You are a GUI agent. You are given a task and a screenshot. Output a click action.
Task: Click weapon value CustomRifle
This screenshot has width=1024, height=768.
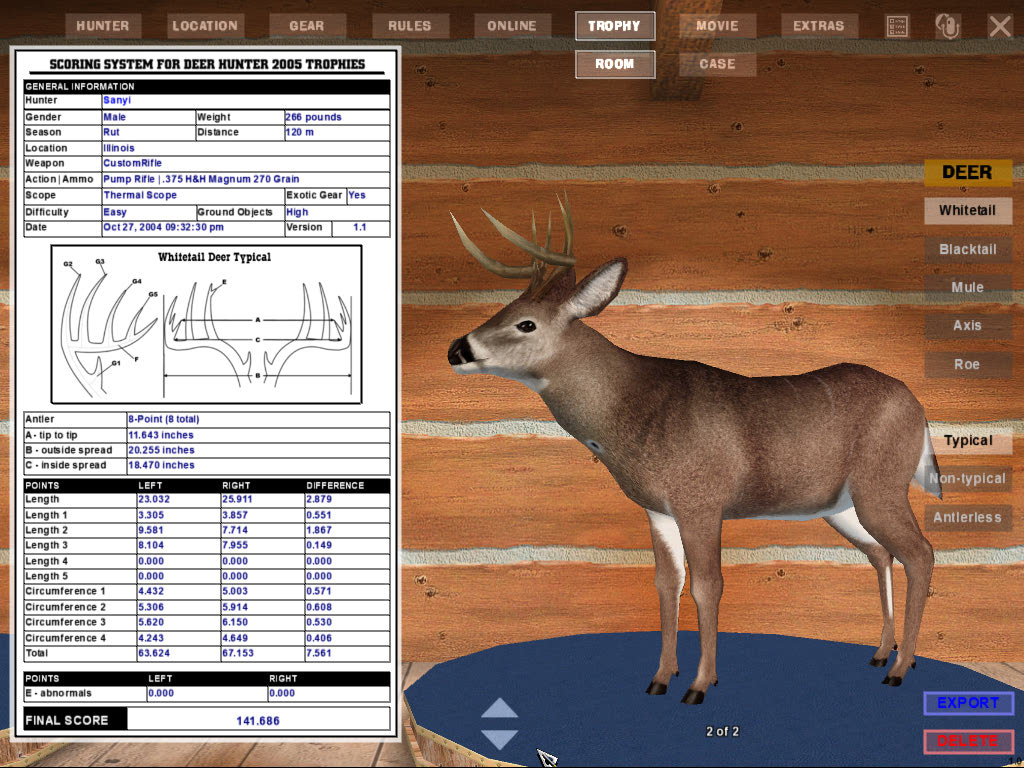click(x=133, y=163)
